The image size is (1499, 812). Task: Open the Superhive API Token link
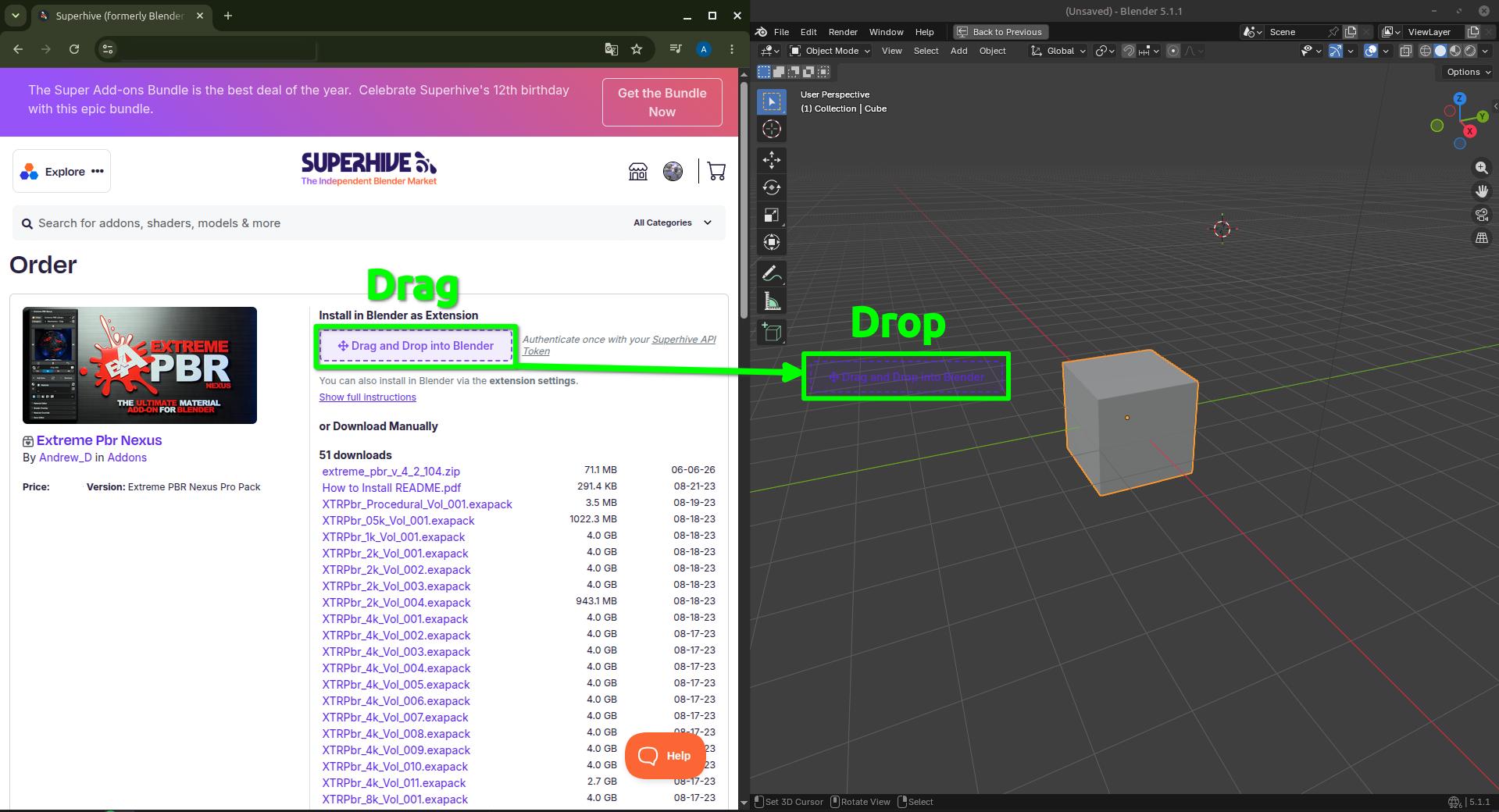(x=619, y=345)
